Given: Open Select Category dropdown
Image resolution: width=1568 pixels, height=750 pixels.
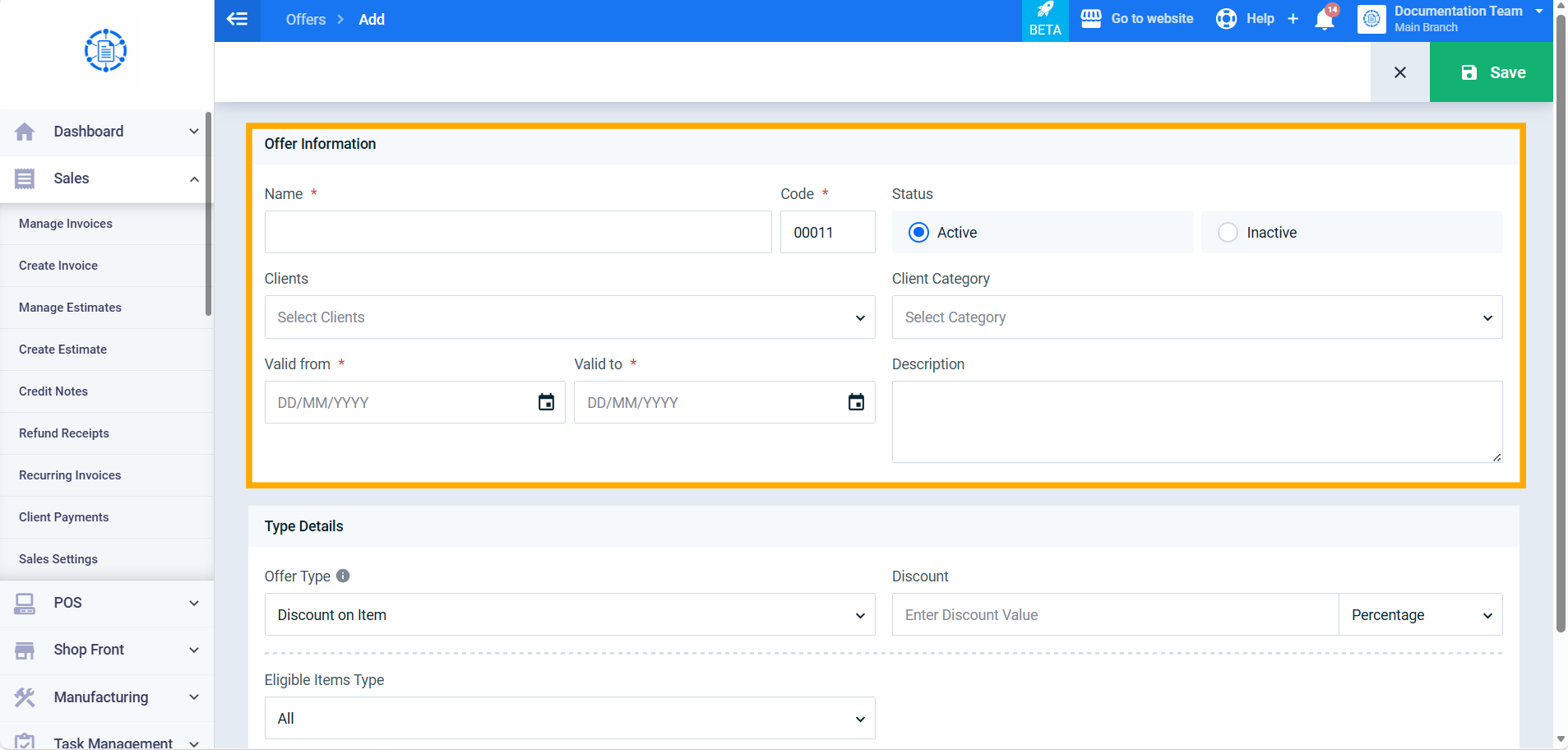Looking at the screenshot, I should tap(1197, 317).
